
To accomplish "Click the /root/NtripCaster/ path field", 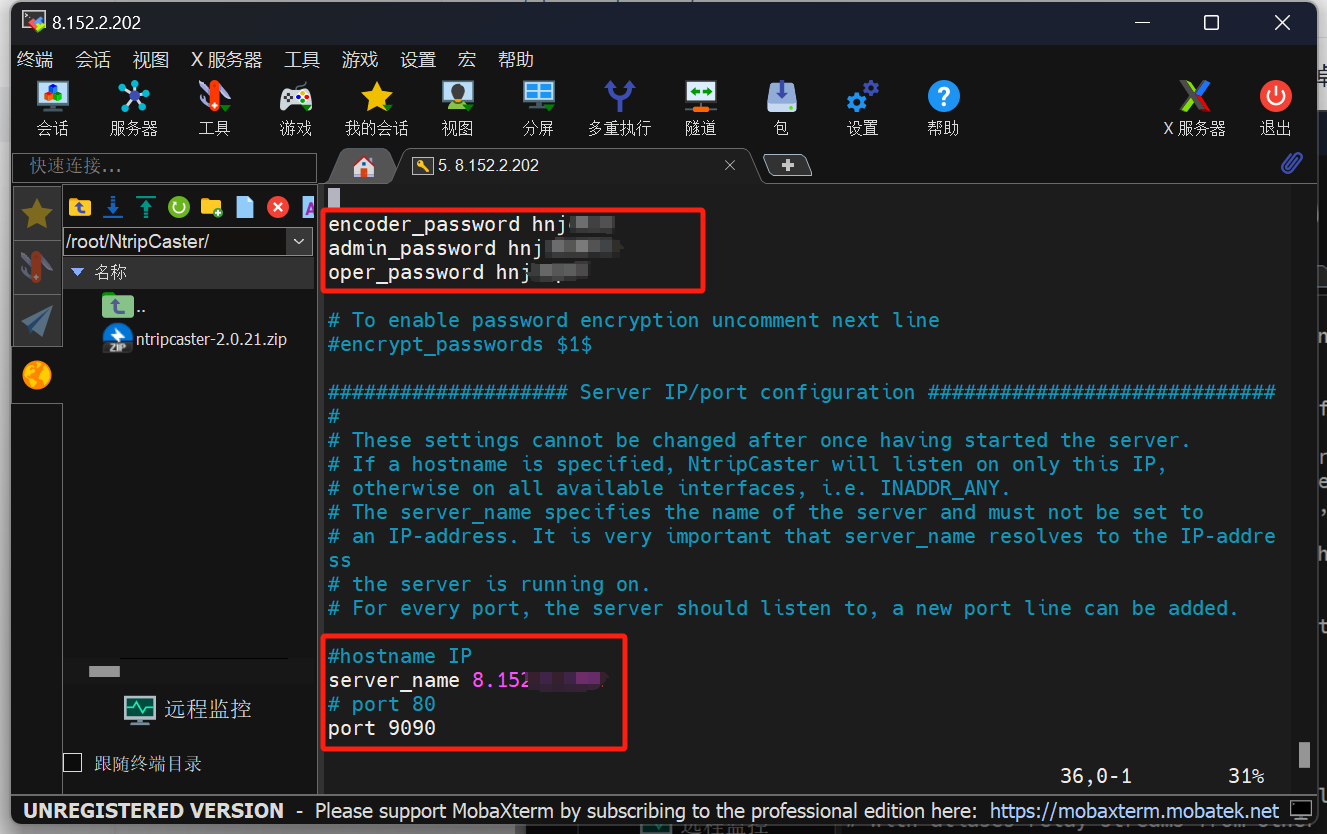I will click(175, 241).
